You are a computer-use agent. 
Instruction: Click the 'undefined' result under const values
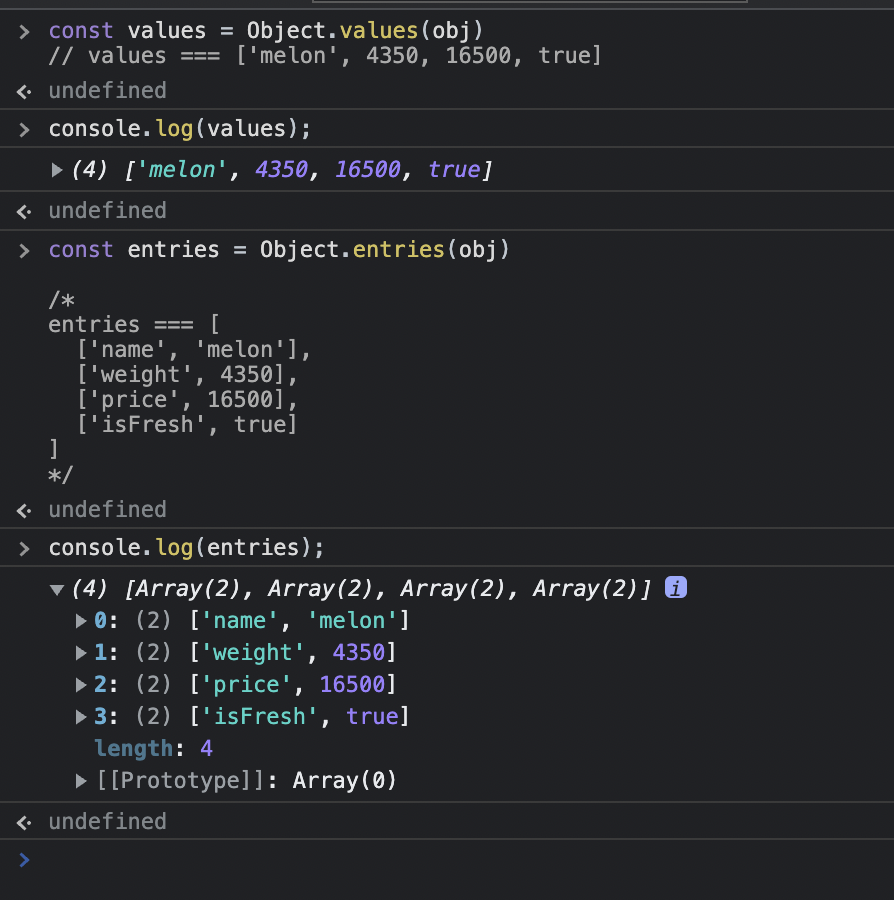pos(108,91)
